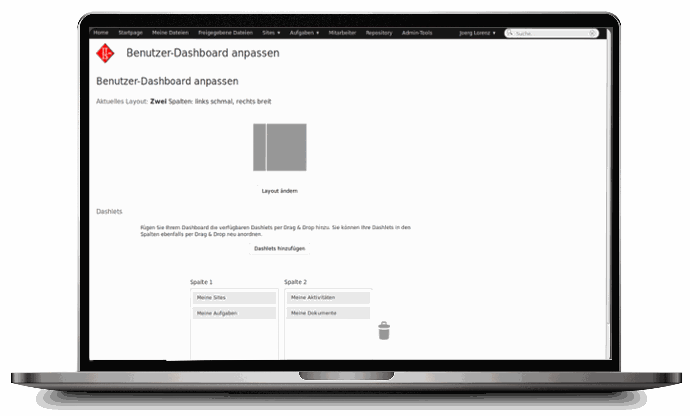Go to the Home menu item
This screenshot has height=416, width=690.
[100, 33]
